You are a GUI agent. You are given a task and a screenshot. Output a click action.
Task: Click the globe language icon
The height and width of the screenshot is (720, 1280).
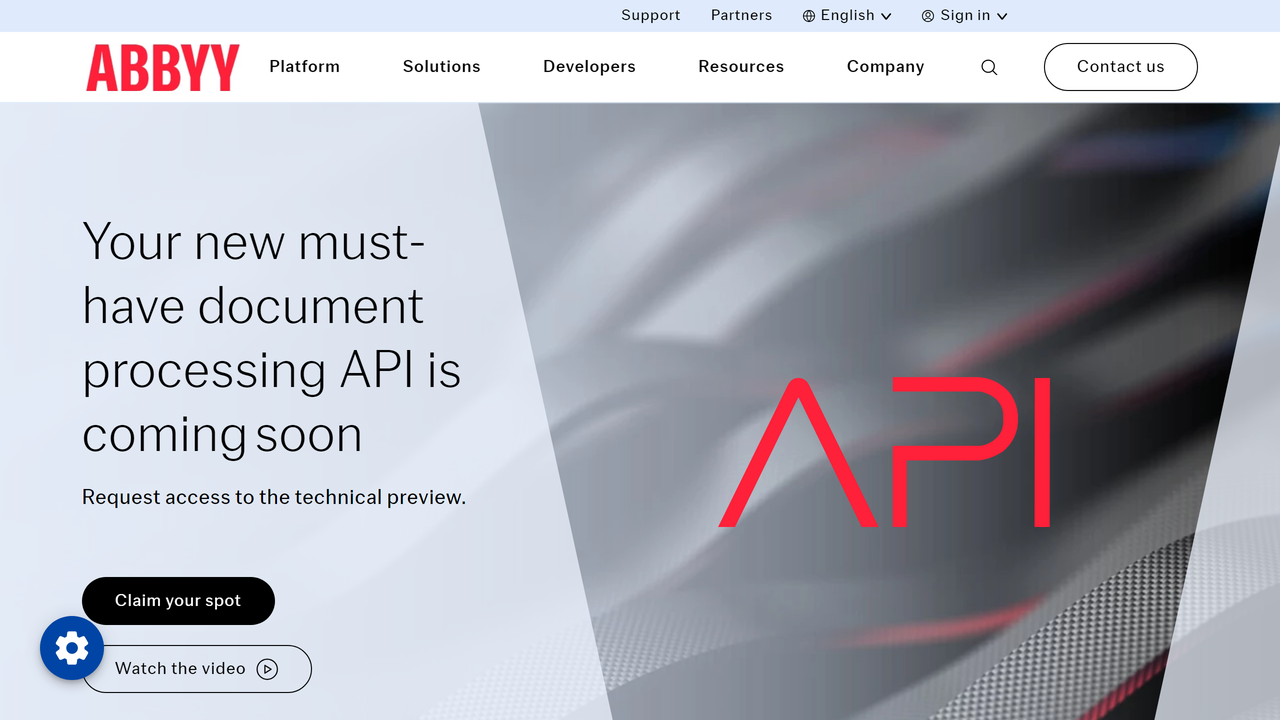coord(809,16)
